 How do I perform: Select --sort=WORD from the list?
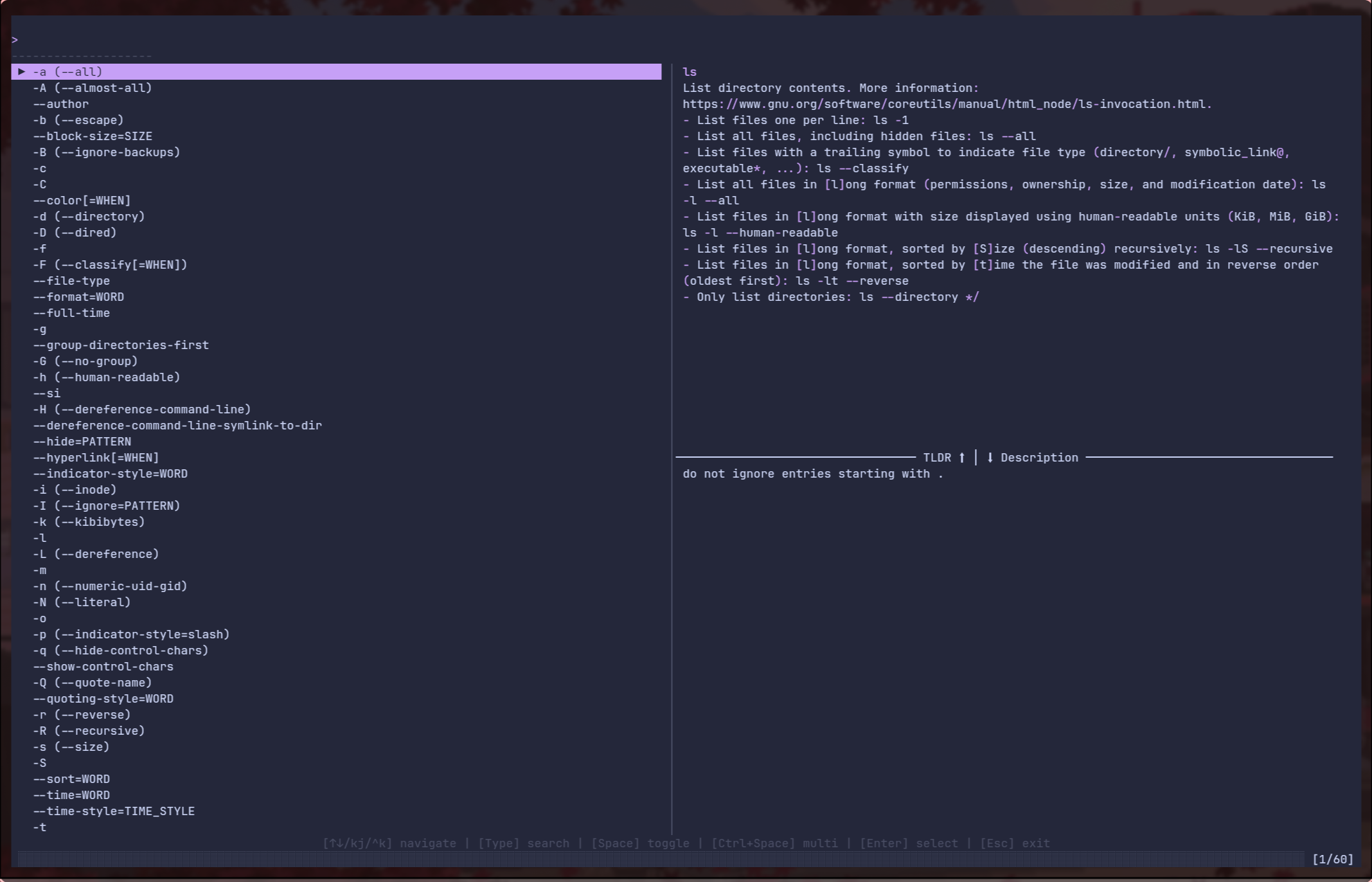pyautogui.click(x=71, y=779)
